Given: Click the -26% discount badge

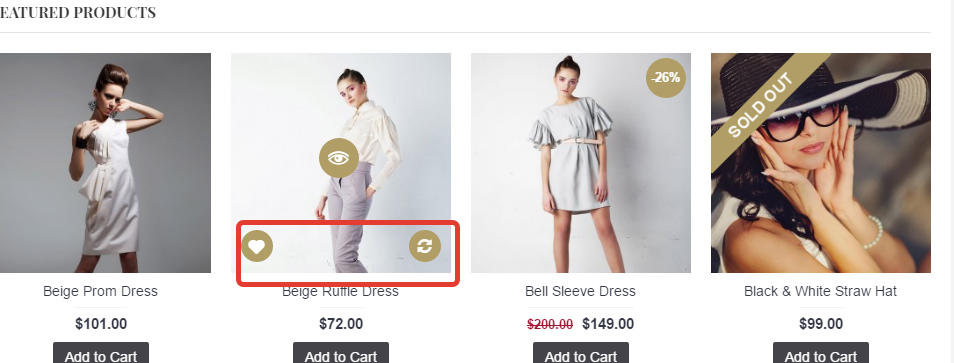Looking at the screenshot, I should 666,78.
